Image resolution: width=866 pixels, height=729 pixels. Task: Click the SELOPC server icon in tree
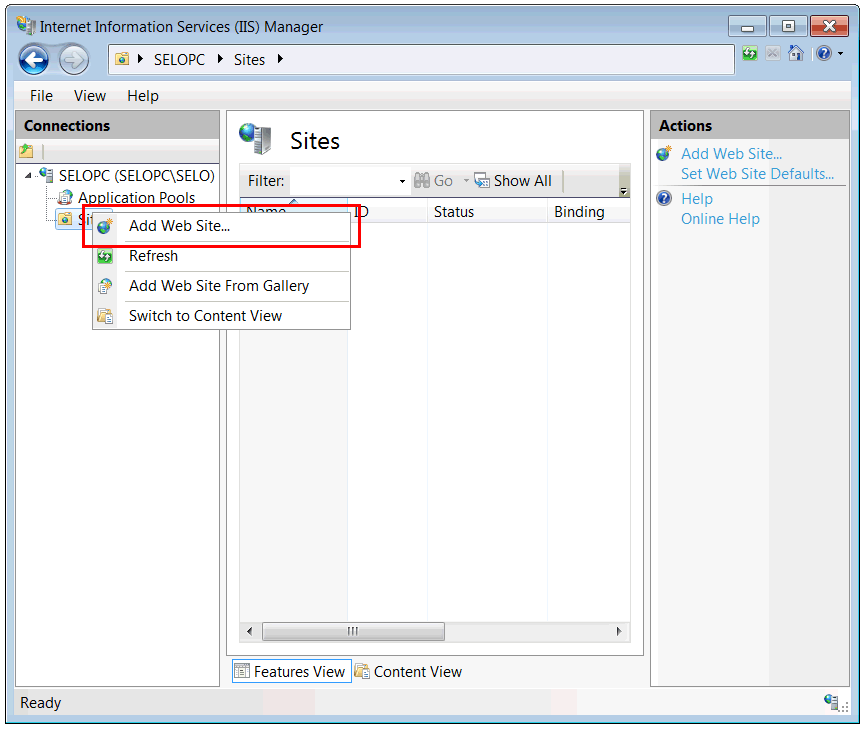tap(46, 175)
